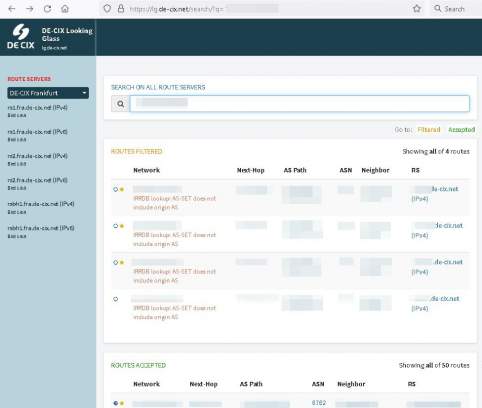This screenshot has height=408, width=482.
Task: Select rs1.fra.de-cix.net (IPv4) route server
Action: point(37,108)
